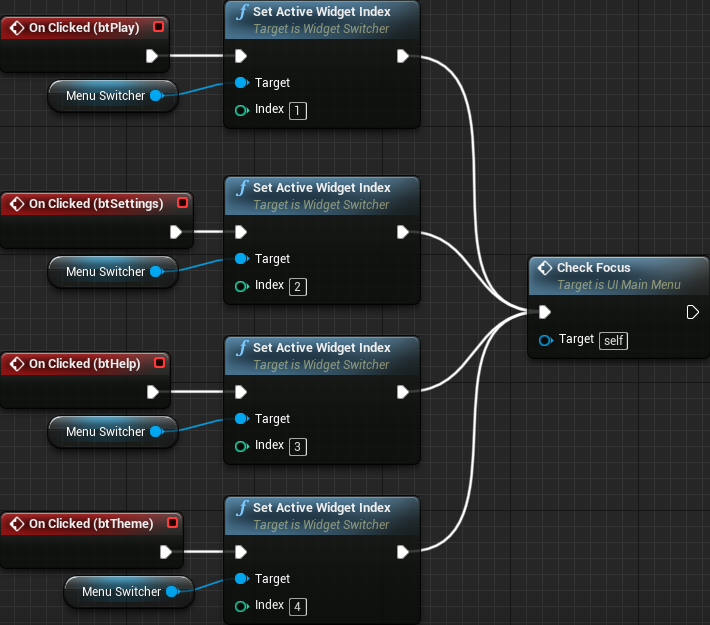Click the green Index pin next to value 2
Viewport: 710px width, 625px height.
click(x=242, y=286)
